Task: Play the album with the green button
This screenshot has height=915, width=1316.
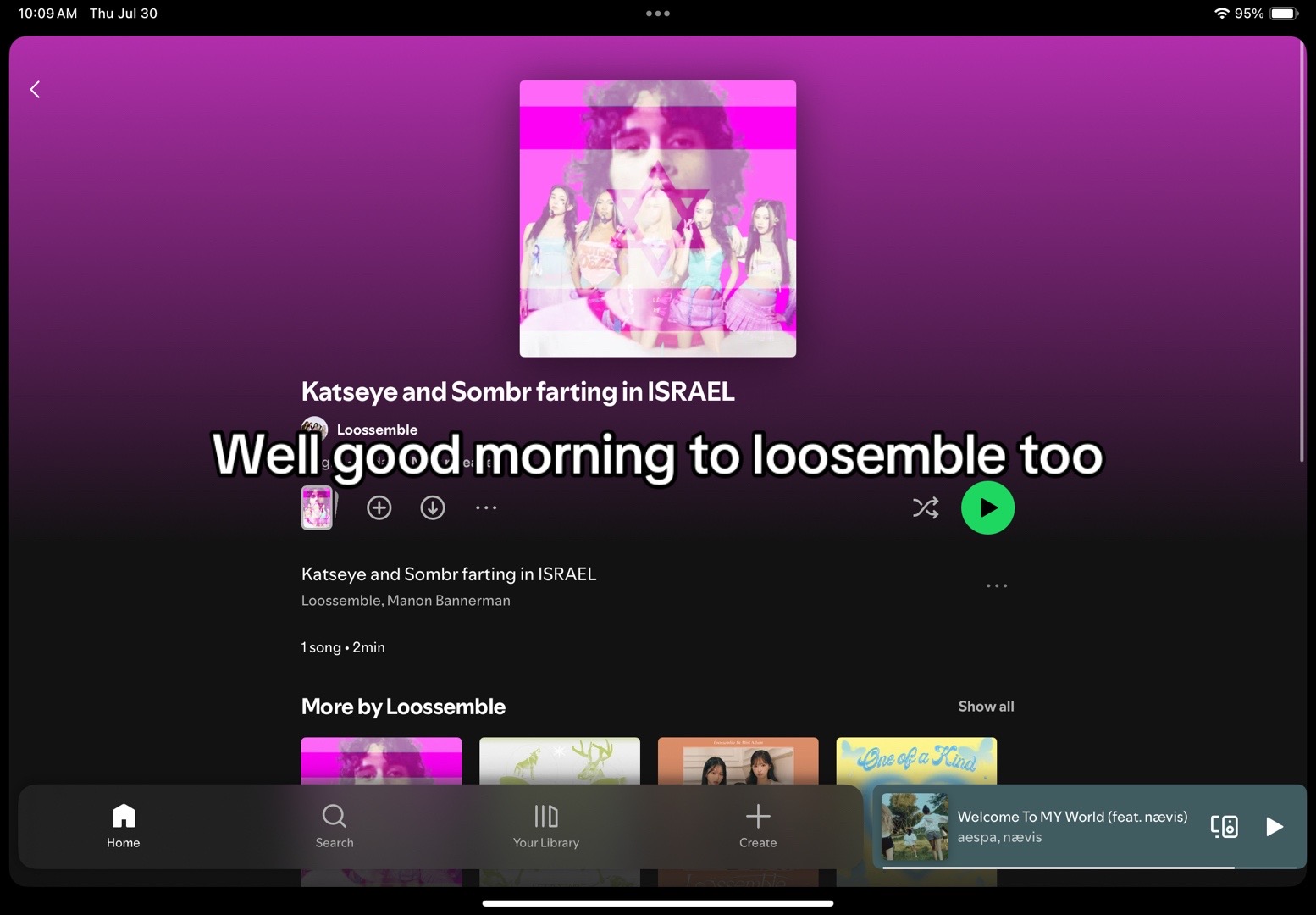Action: 987,507
